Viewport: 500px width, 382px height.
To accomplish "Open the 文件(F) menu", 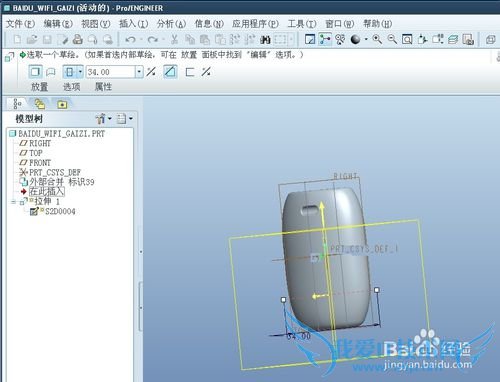I will click(x=20, y=24).
